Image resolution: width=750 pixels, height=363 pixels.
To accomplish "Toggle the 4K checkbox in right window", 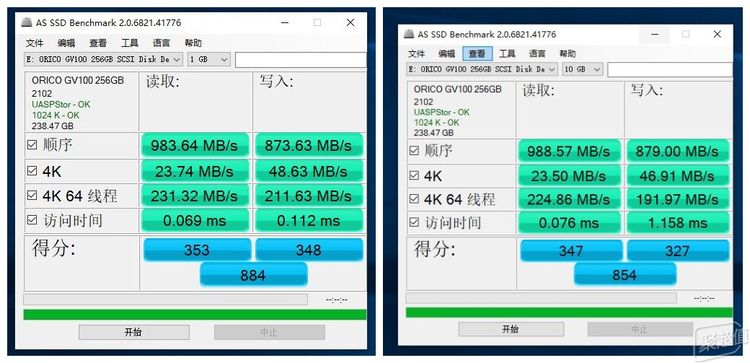I will 414,176.
